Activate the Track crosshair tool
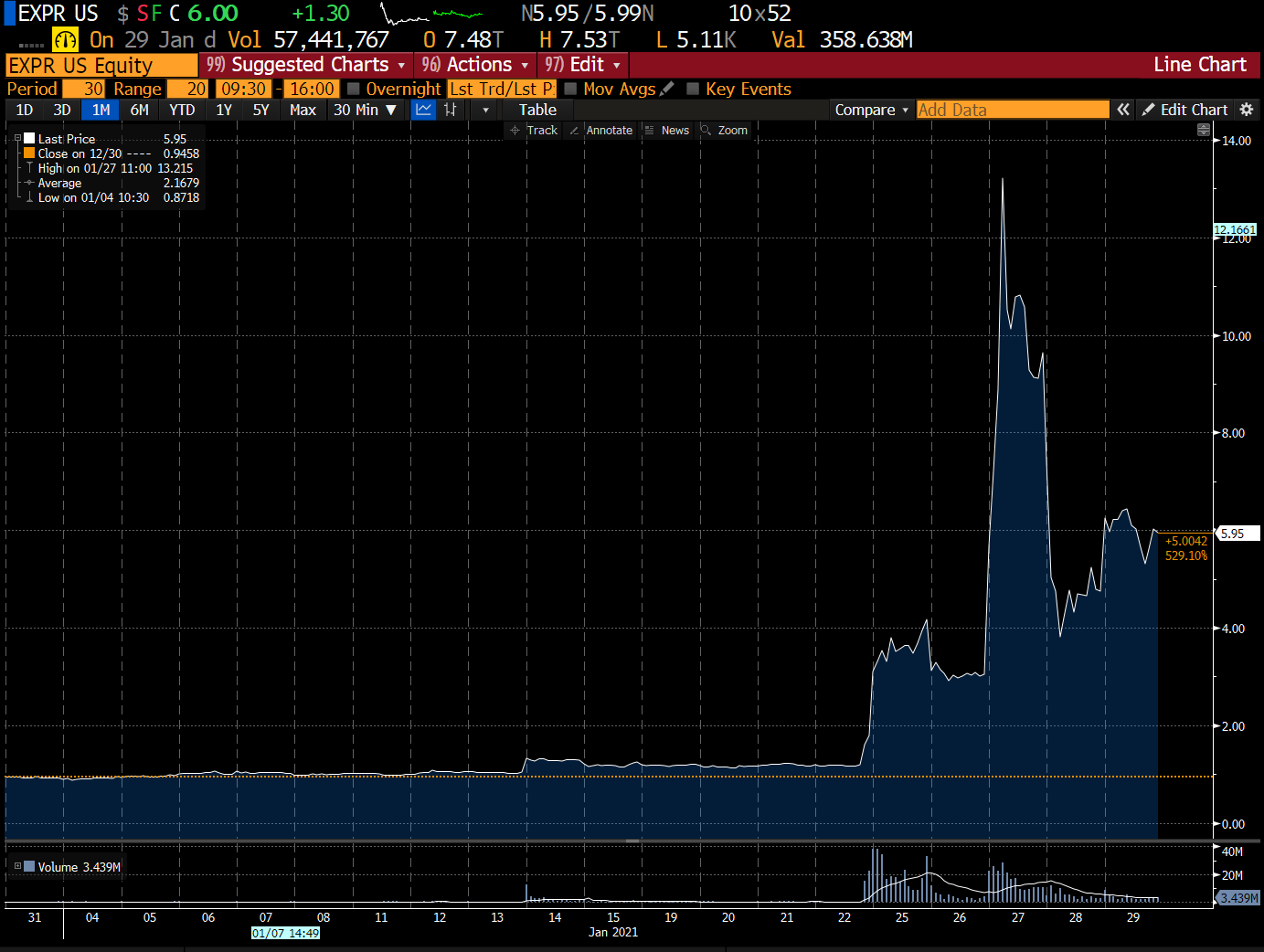Screen dimensions: 1264x952 (534, 131)
